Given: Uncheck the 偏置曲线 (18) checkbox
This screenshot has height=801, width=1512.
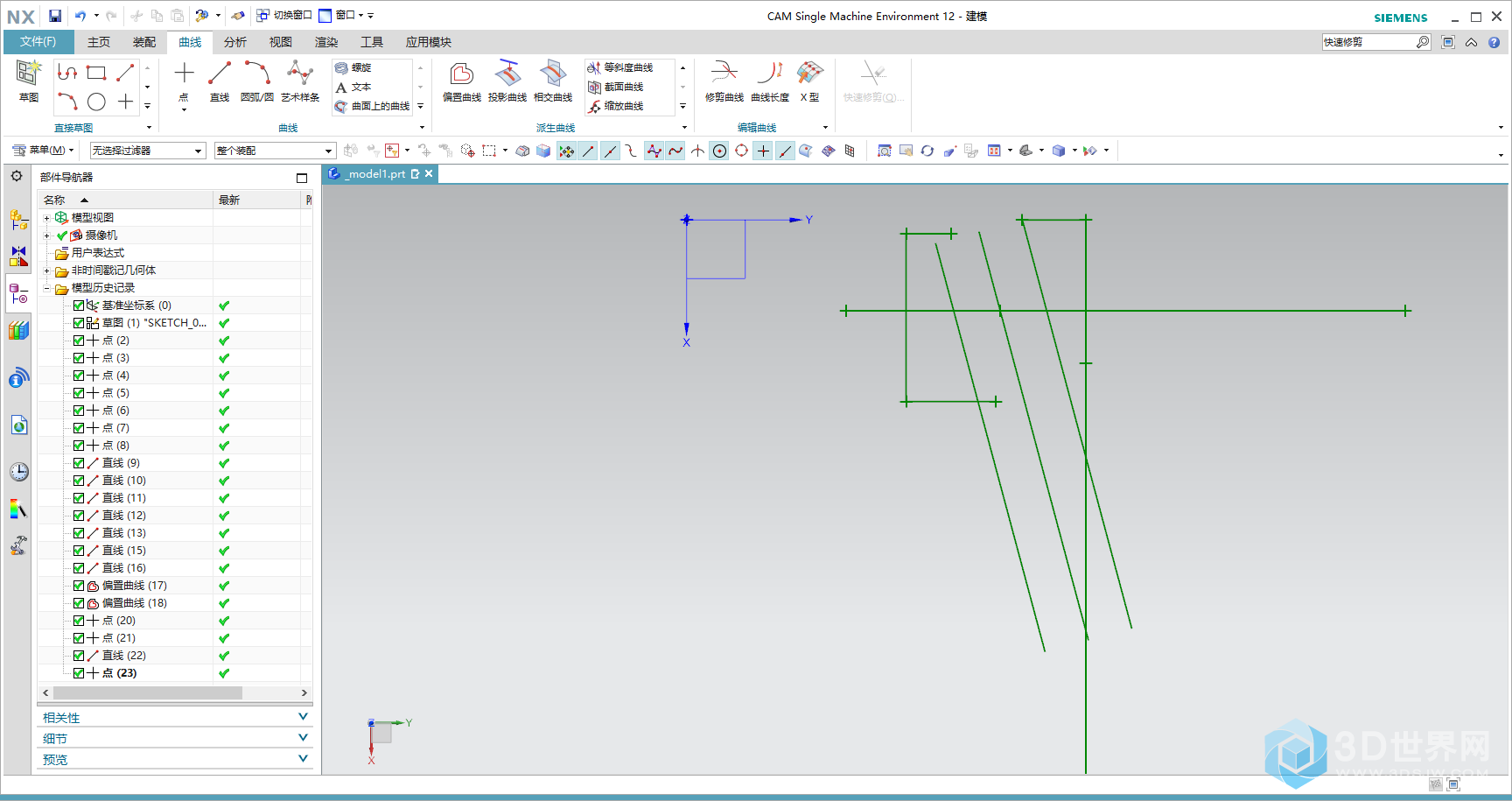Looking at the screenshot, I should pos(79,603).
